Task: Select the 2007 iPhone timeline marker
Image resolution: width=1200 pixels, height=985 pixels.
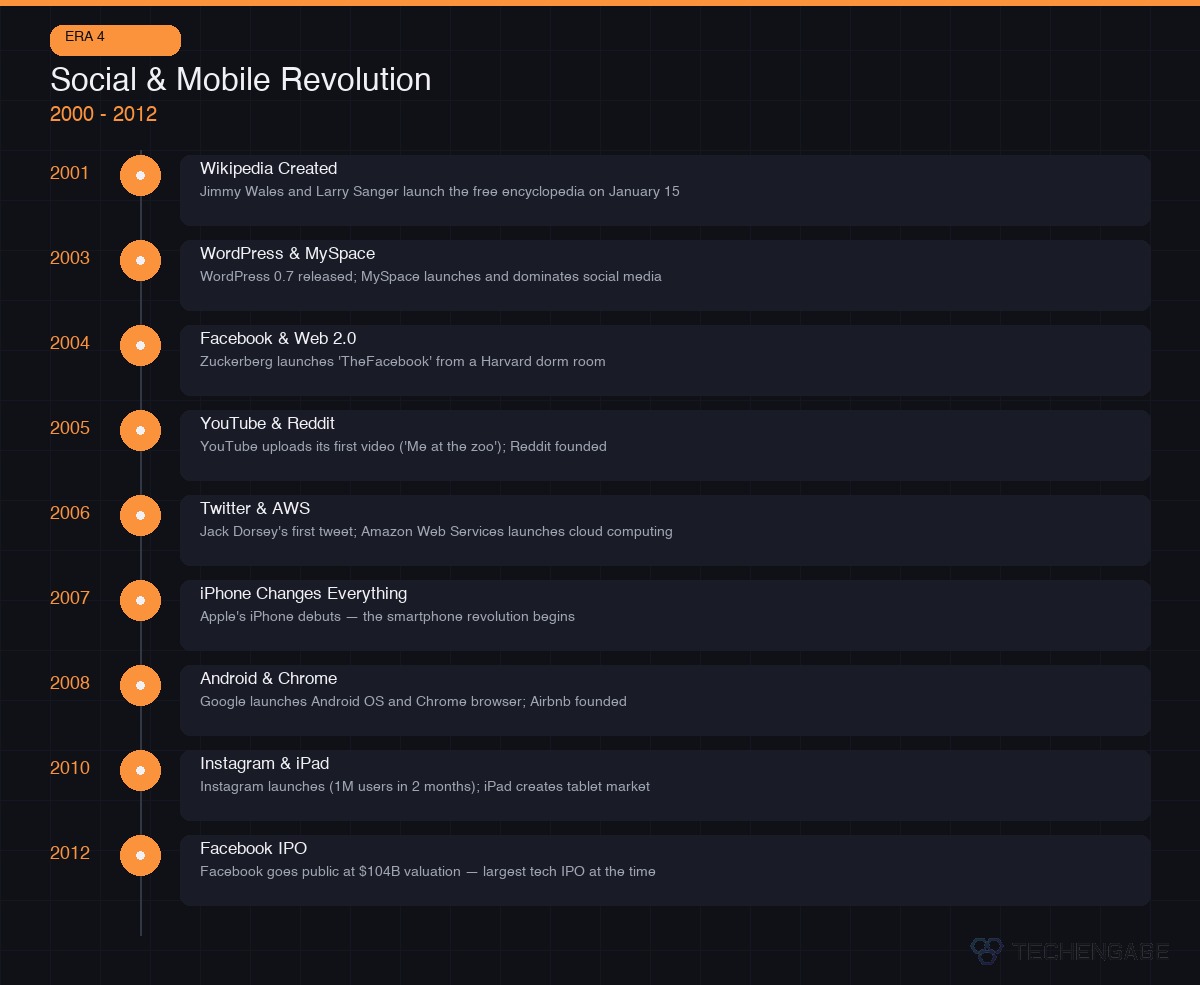Action: [x=140, y=601]
